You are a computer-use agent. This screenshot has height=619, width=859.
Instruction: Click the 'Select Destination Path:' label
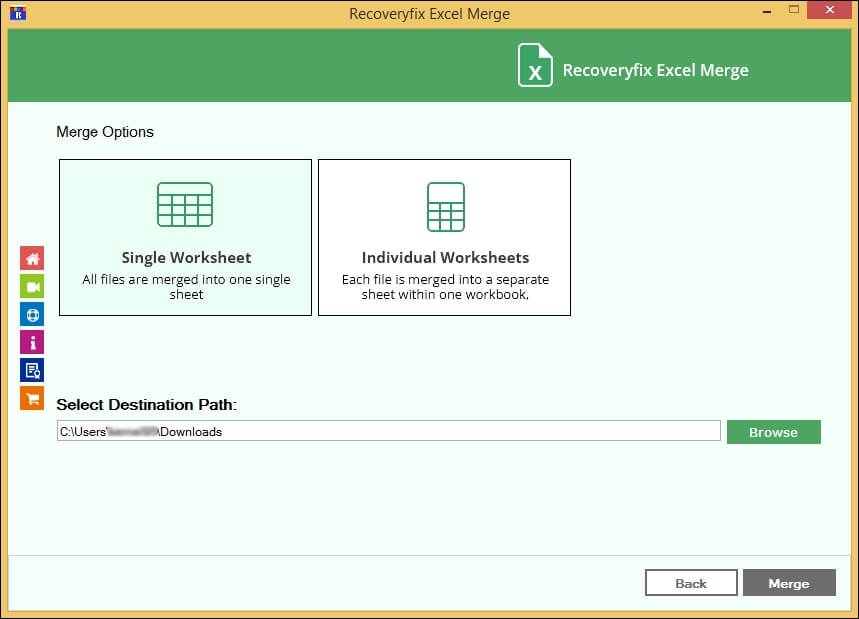pyautogui.click(x=146, y=404)
